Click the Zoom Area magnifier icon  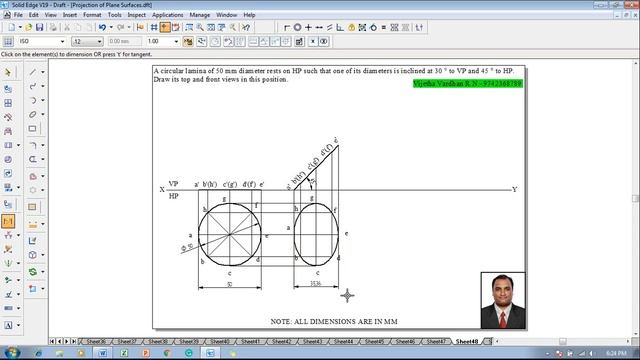click(x=189, y=27)
